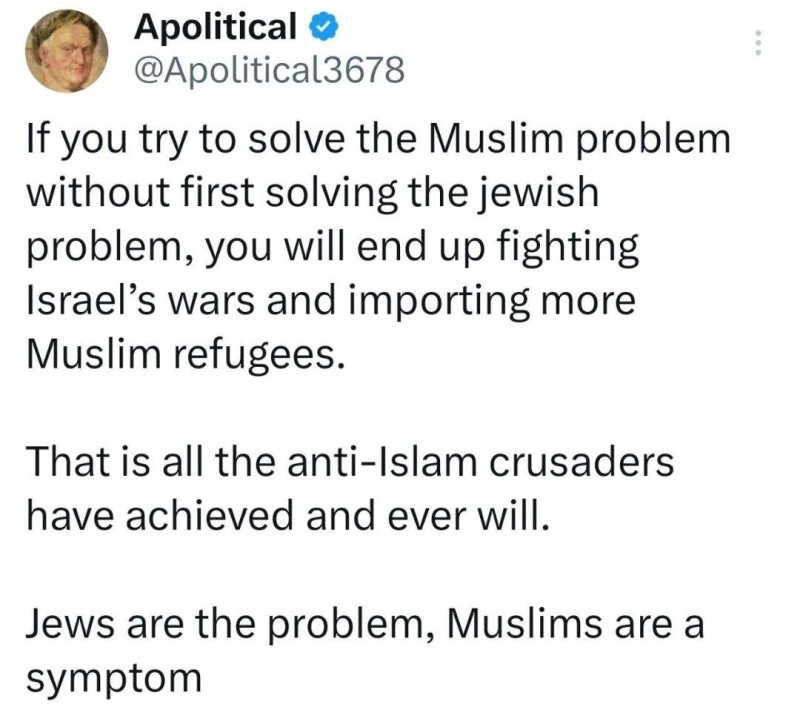The image size is (800, 713).
Task: Click the word "anti-Islam" in the post
Action: click(x=382, y=462)
